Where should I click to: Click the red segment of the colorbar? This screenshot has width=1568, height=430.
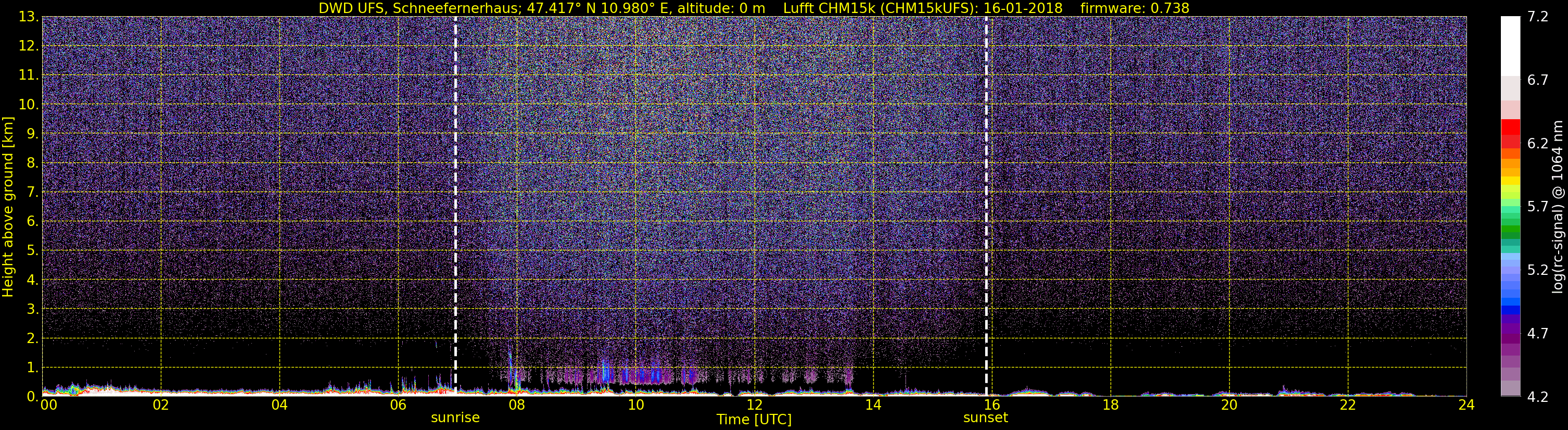pyautogui.click(x=1510, y=128)
